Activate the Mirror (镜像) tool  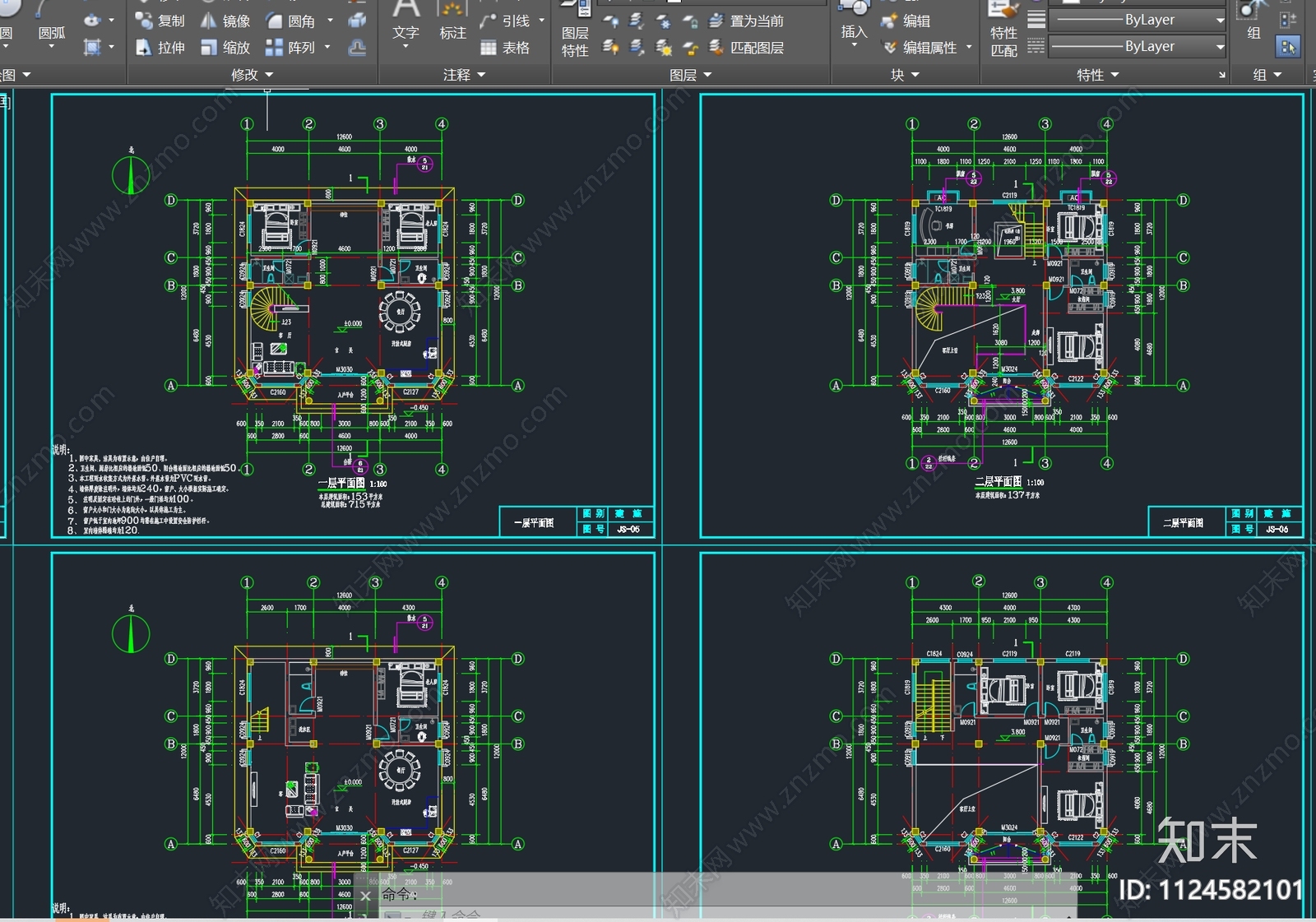click(x=225, y=21)
